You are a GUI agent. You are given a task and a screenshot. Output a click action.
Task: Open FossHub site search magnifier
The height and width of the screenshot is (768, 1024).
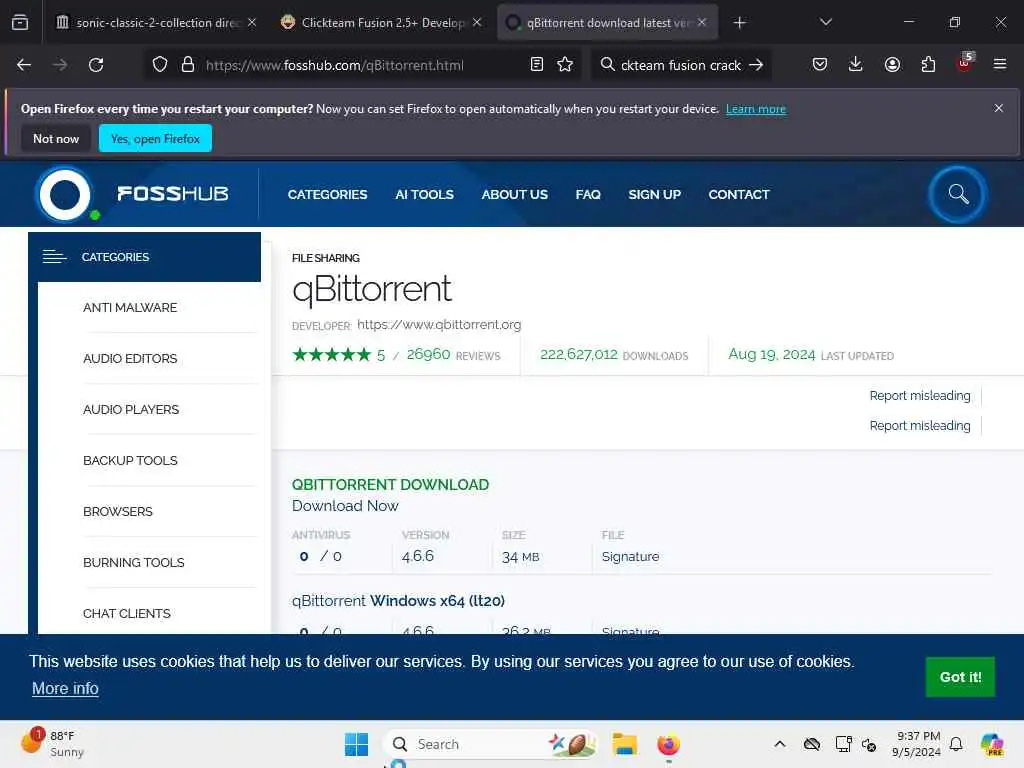pyautogui.click(x=958, y=194)
